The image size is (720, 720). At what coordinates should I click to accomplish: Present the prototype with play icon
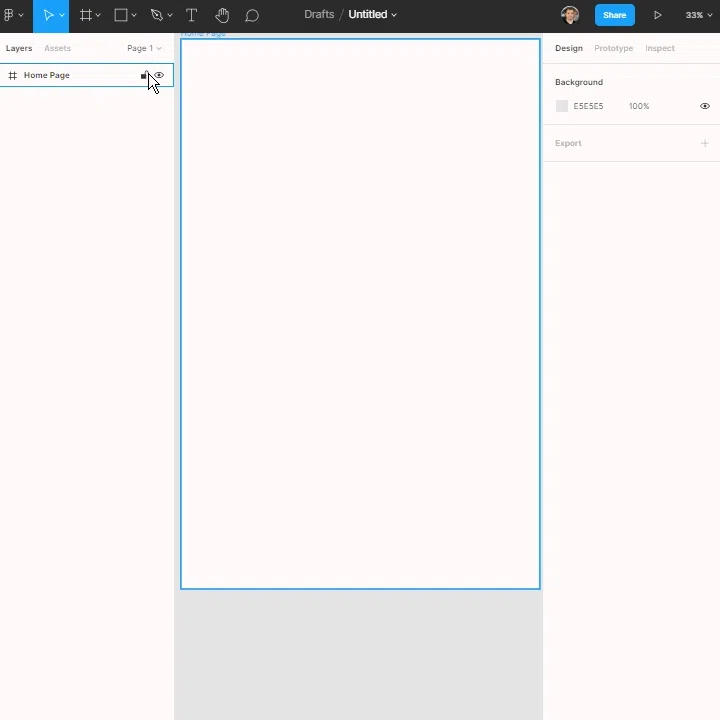(658, 15)
